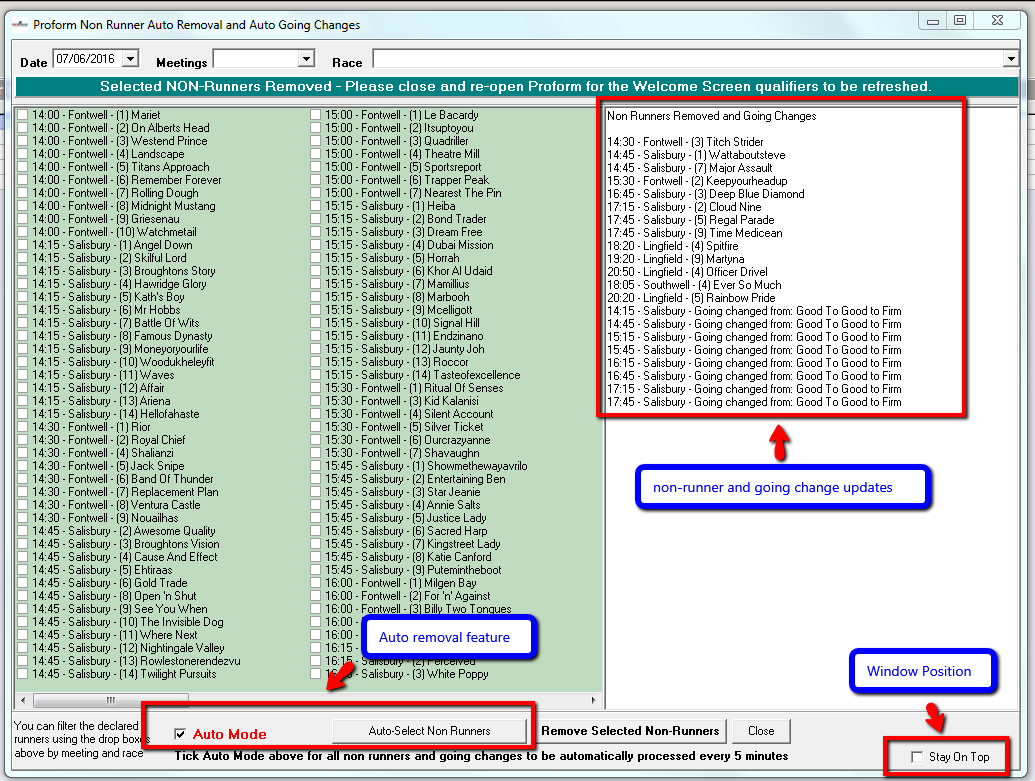Image resolution: width=1035 pixels, height=781 pixels.
Task: Click 14:45 Salisbury (10) The Invisible Dog entry
Action: point(128,622)
